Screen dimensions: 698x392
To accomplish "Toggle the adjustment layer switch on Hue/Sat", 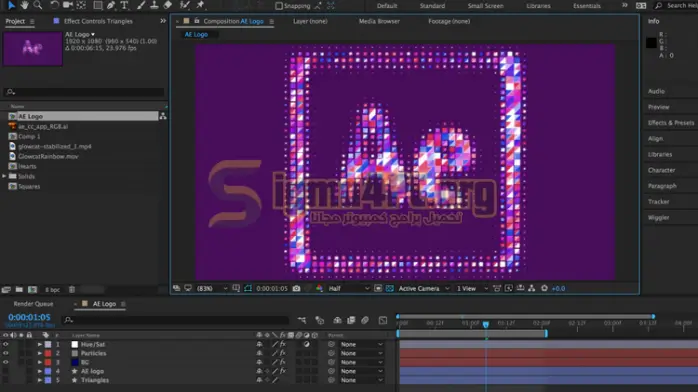I will [307, 344].
